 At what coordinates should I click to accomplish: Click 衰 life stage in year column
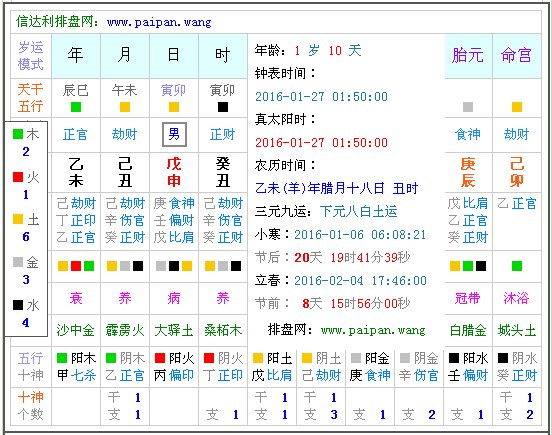click(76, 298)
